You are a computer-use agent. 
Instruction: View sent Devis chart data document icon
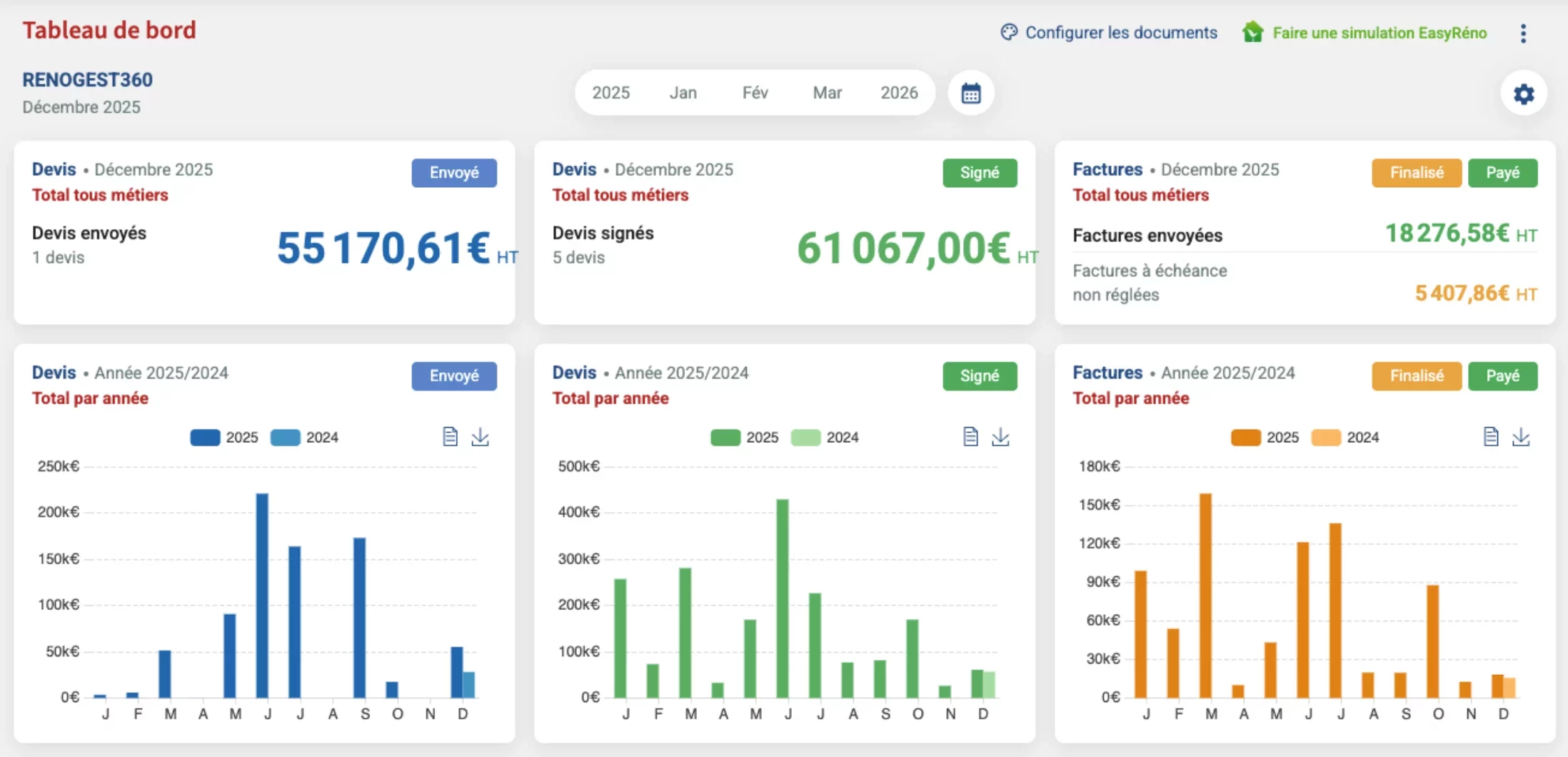pos(450,436)
